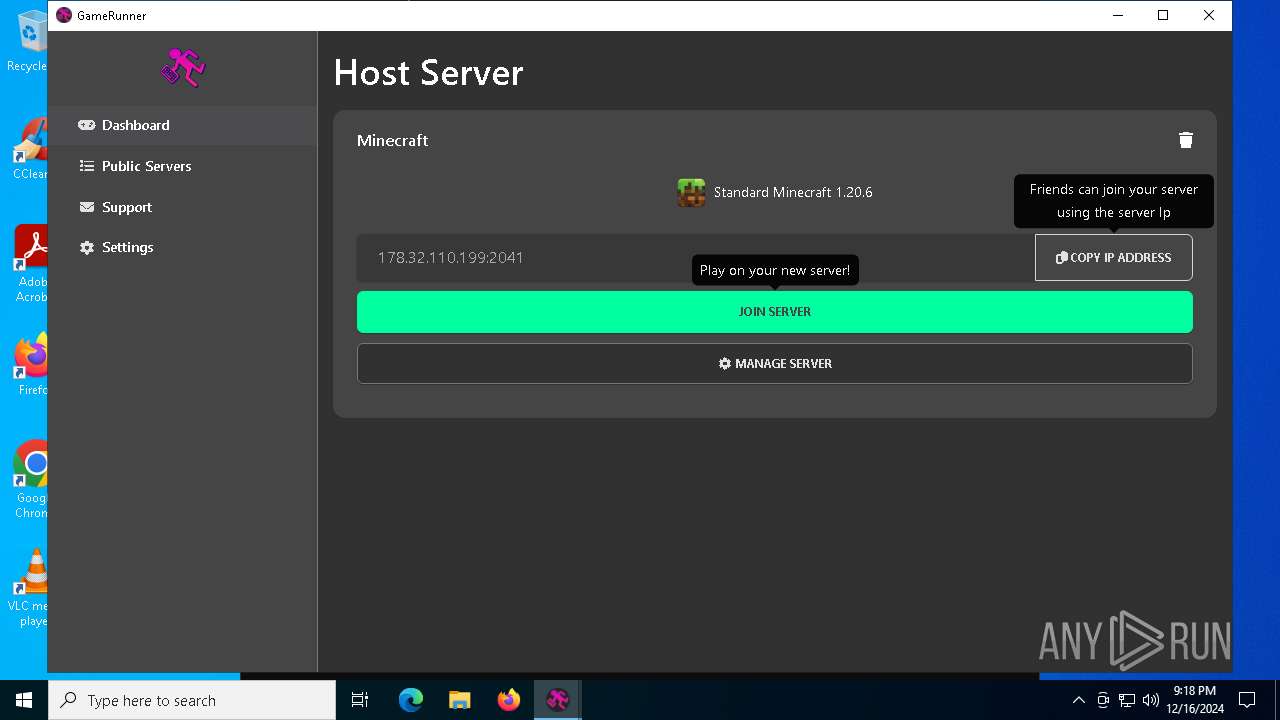Click the GameRunner title bar app icon
The width and height of the screenshot is (1280, 720).
64,15
